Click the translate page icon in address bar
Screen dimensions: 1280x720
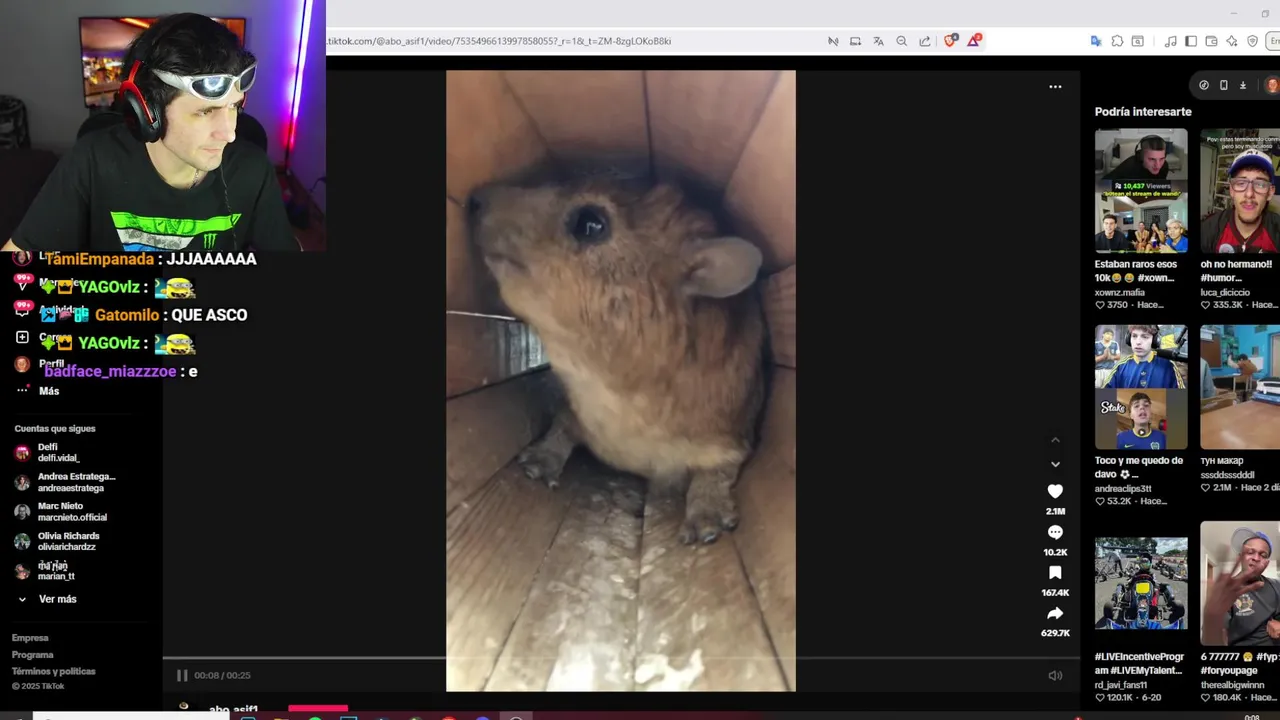click(878, 41)
